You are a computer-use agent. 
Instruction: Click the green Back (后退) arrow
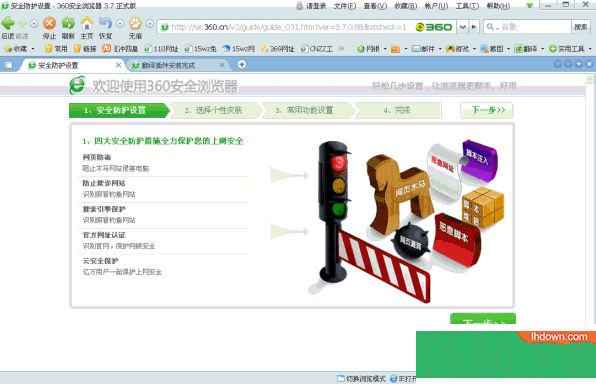click(8, 24)
